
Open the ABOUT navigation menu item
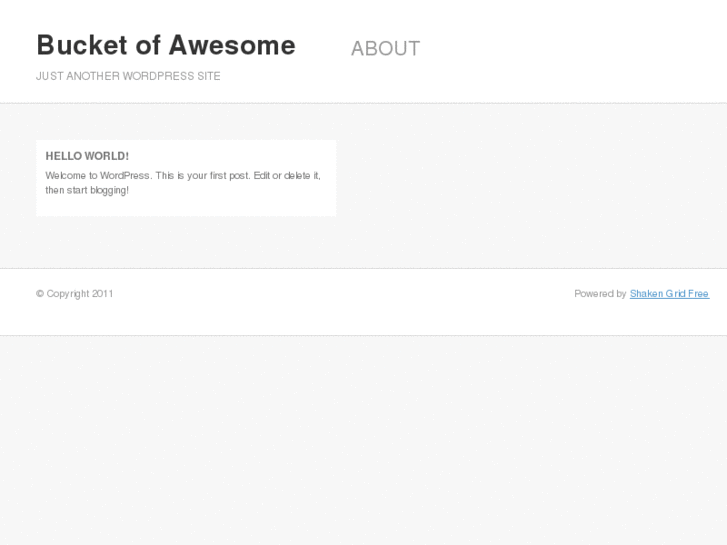[x=385, y=48]
